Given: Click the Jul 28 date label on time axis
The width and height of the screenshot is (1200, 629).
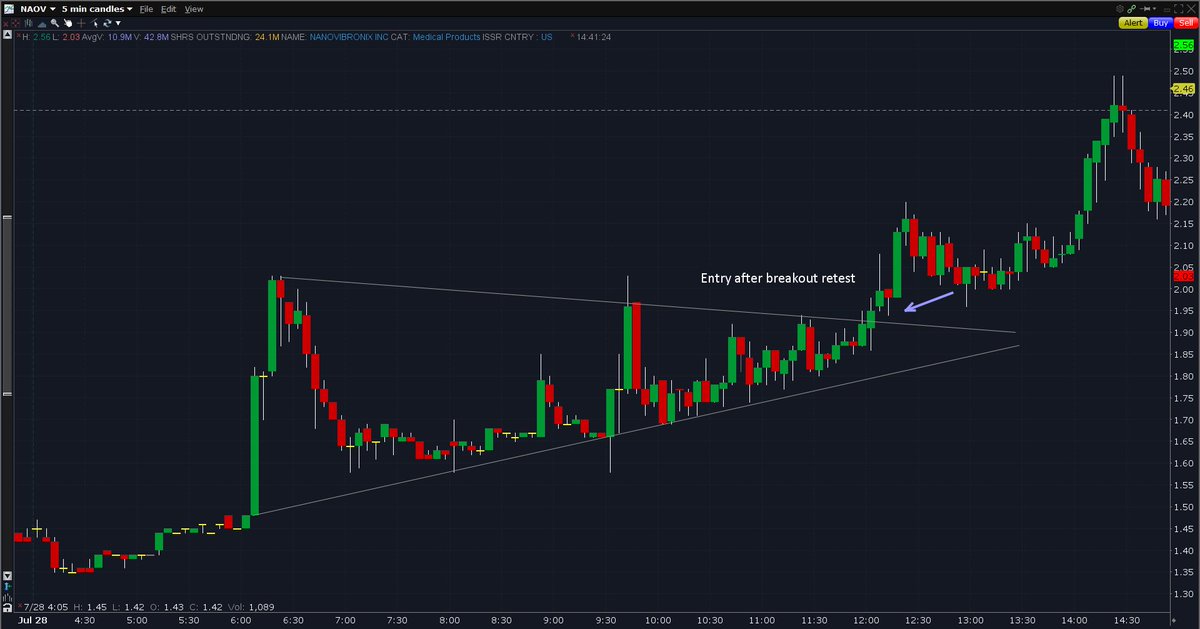Looking at the screenshot, I should (x=32, y=620).
